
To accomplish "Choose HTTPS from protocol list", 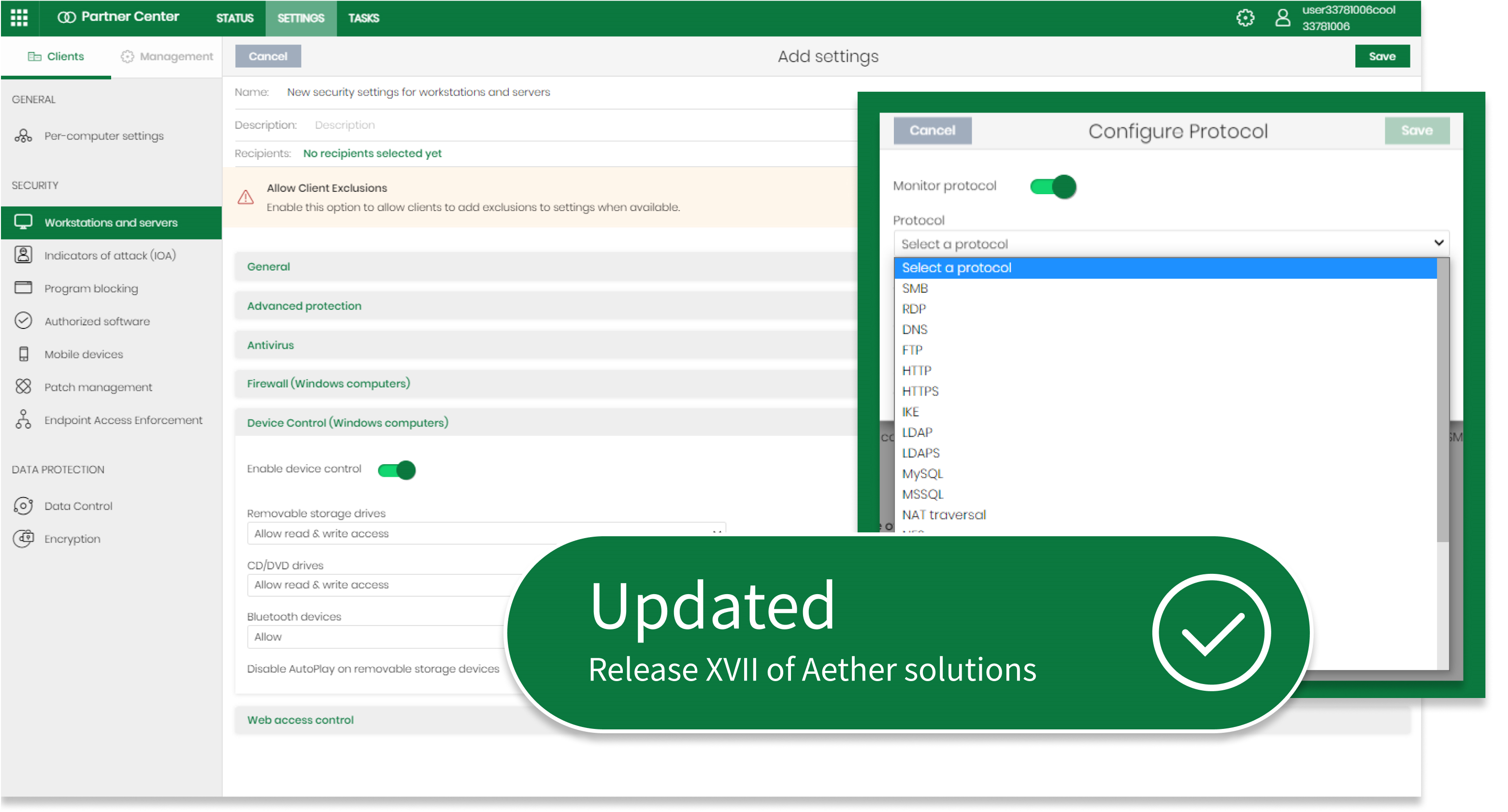I will [x=1165, y=391].
